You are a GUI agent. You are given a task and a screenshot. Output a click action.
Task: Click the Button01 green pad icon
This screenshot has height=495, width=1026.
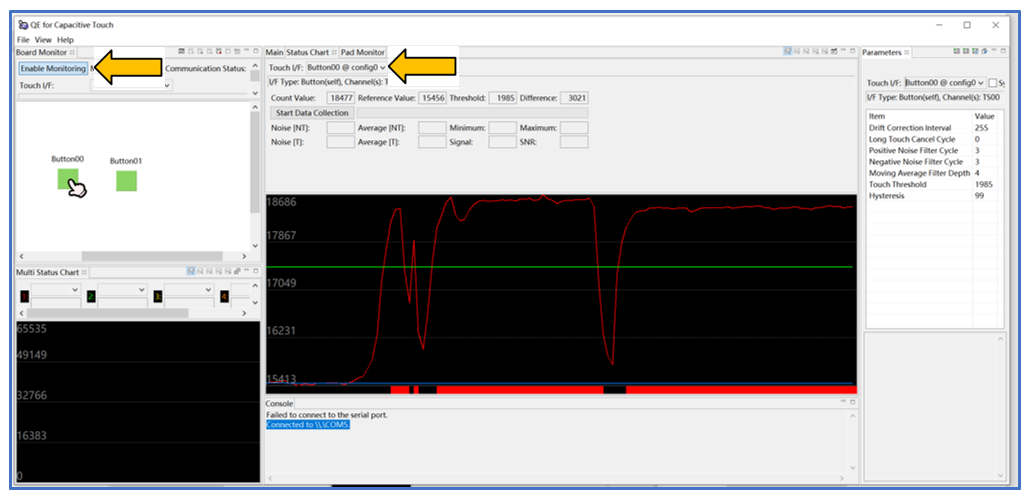(126, 181)
